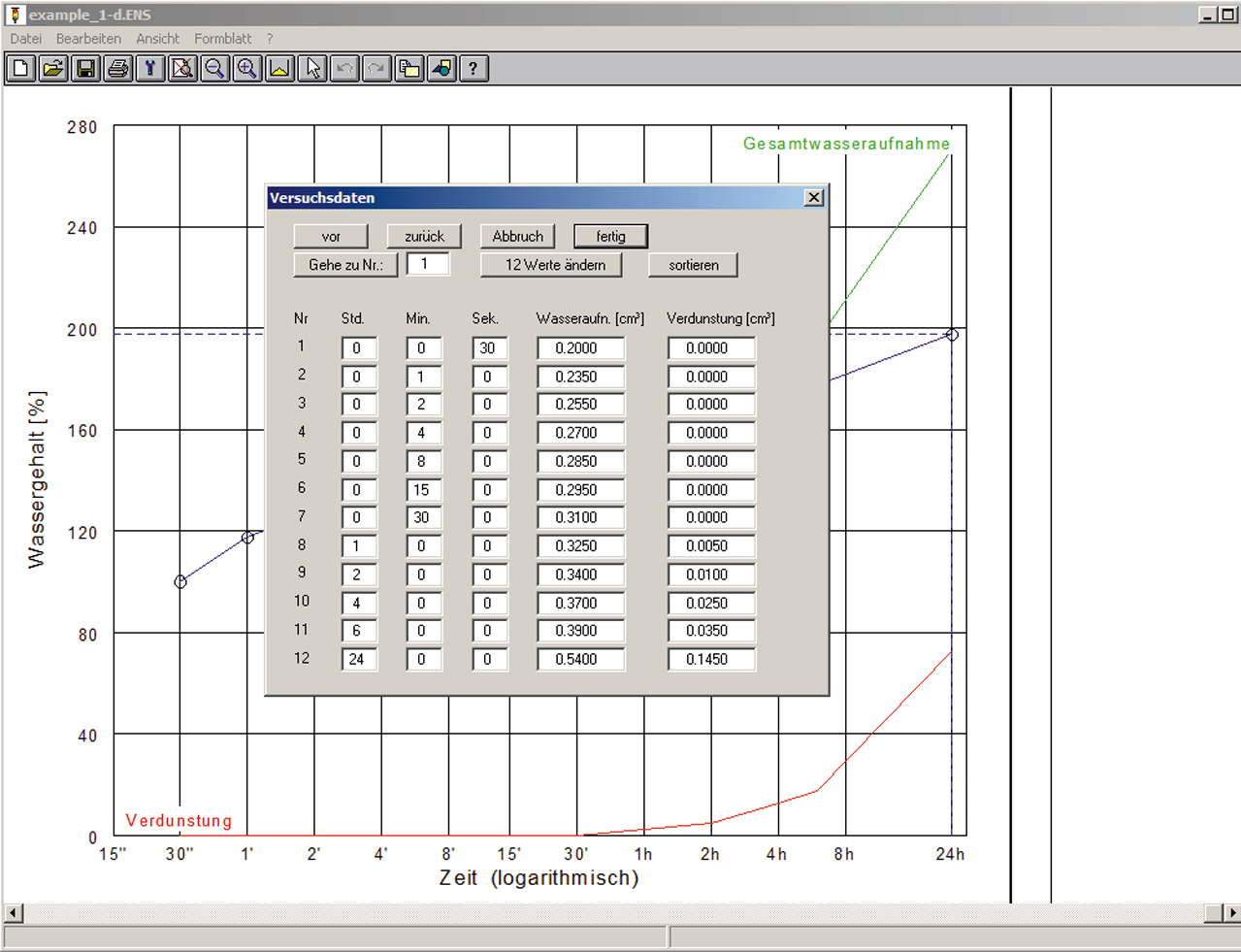1241x952 pixels.
Task: Click the Wasseraufn. field showing 0.3250
Action: pos(580,546)
